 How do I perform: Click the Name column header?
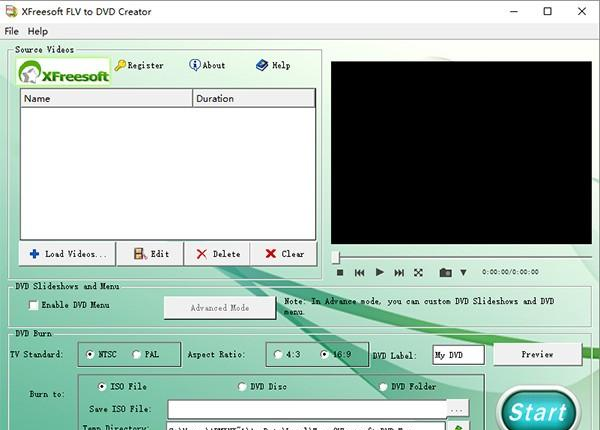(x=106, y=98)
